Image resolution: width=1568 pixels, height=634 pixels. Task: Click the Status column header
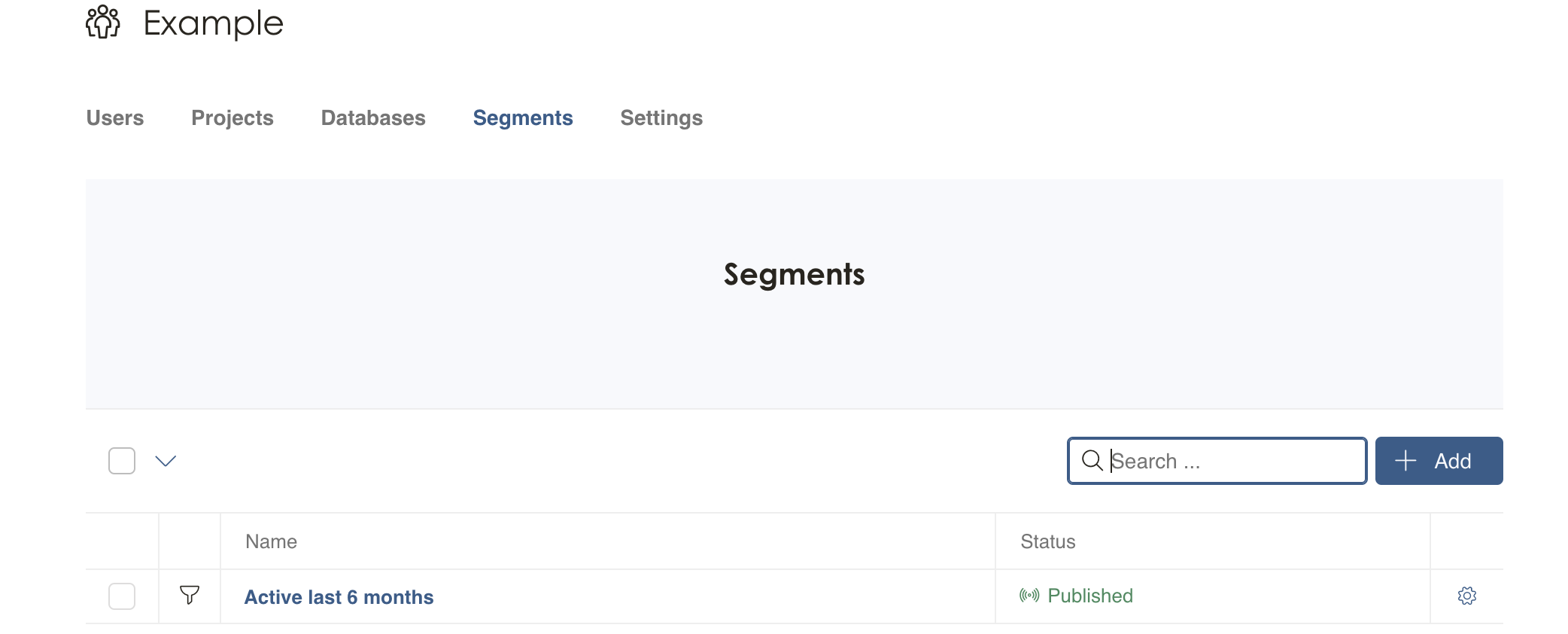(1047, 541)
